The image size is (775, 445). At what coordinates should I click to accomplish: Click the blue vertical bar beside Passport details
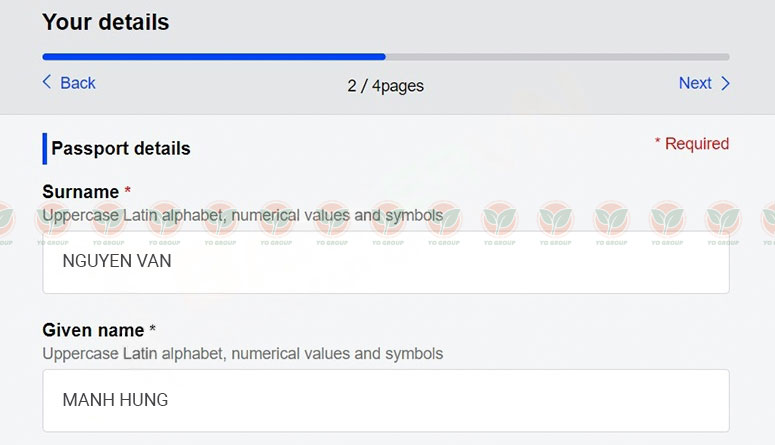[x=44, y=148]
